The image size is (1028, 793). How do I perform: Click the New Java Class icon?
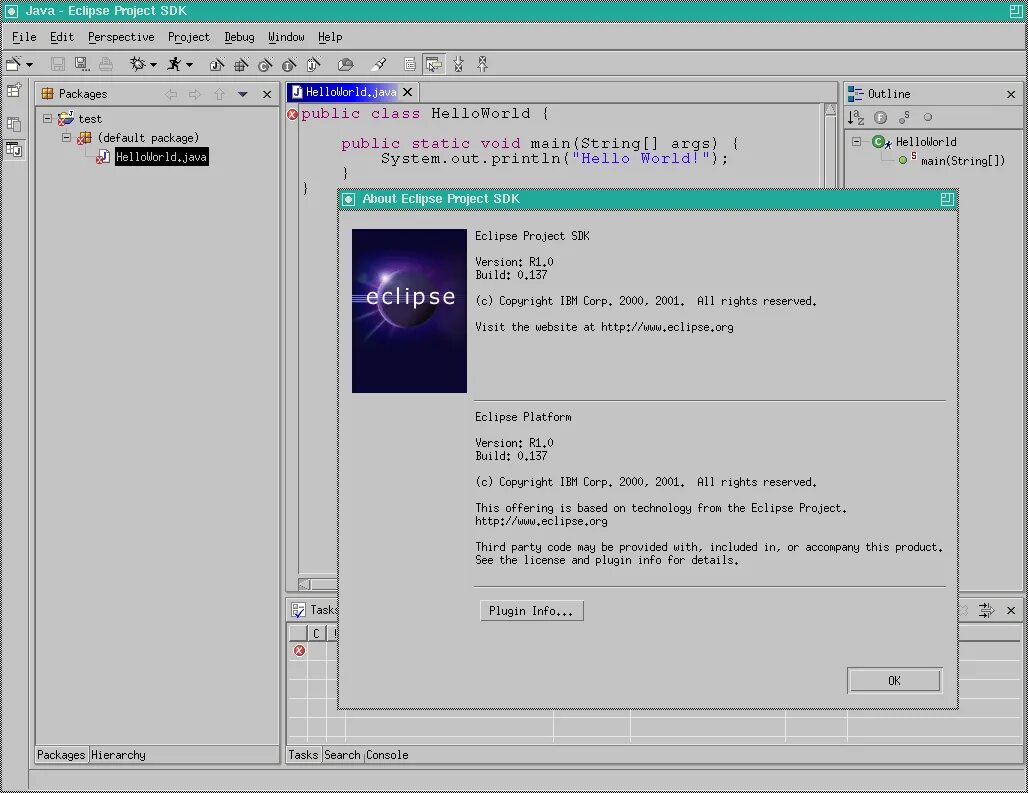pyautogui.click(x=265, y=64)
